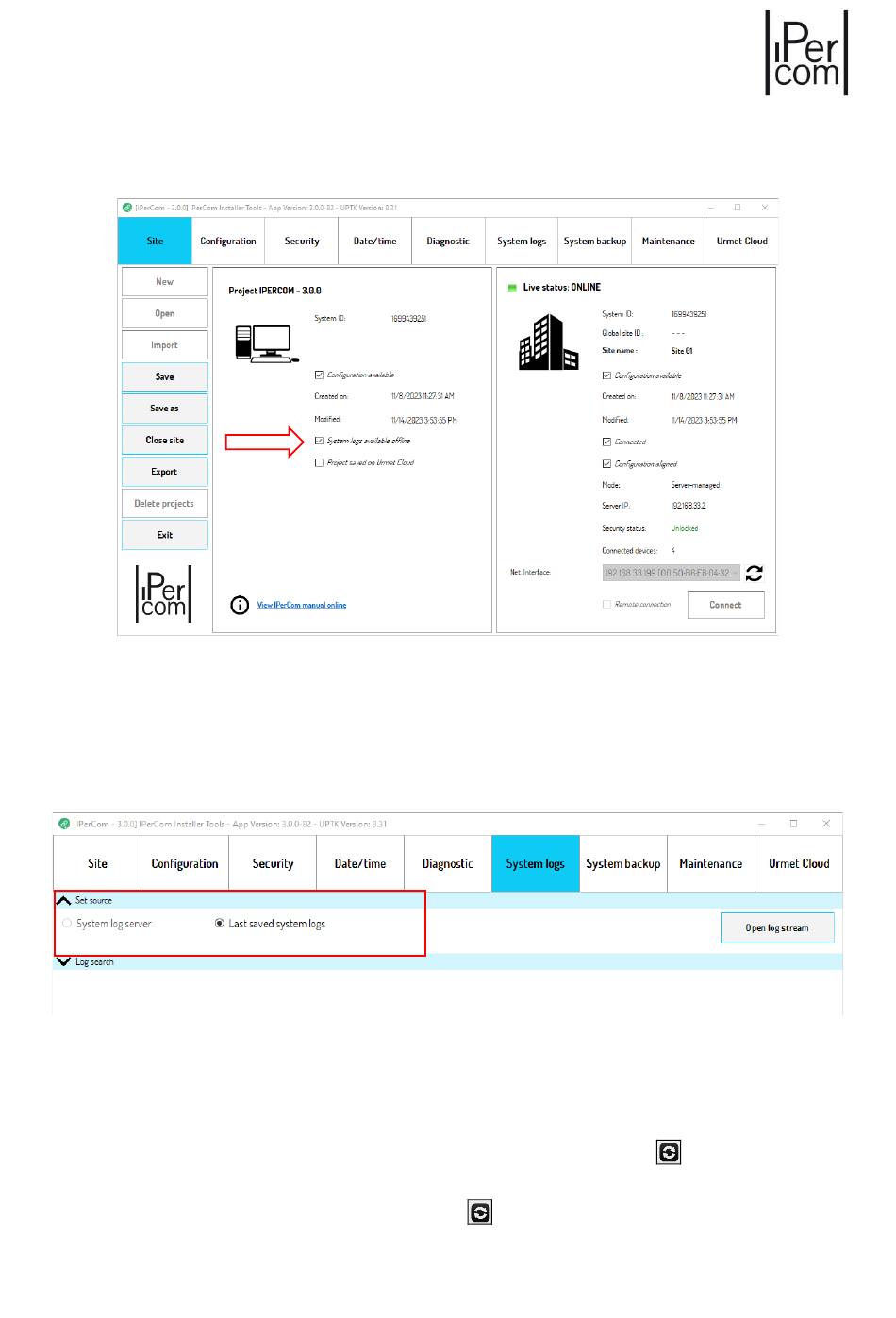Viewport: 896px width, 1318px height.
Task: Switch to Maintenance tab in lower window
Action: point(711,863)
